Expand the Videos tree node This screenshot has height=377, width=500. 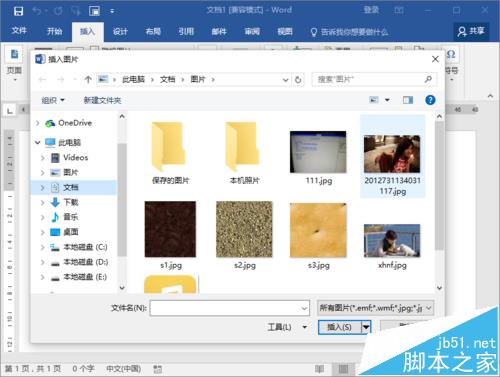pyautogui.click(x=43, y=158)
